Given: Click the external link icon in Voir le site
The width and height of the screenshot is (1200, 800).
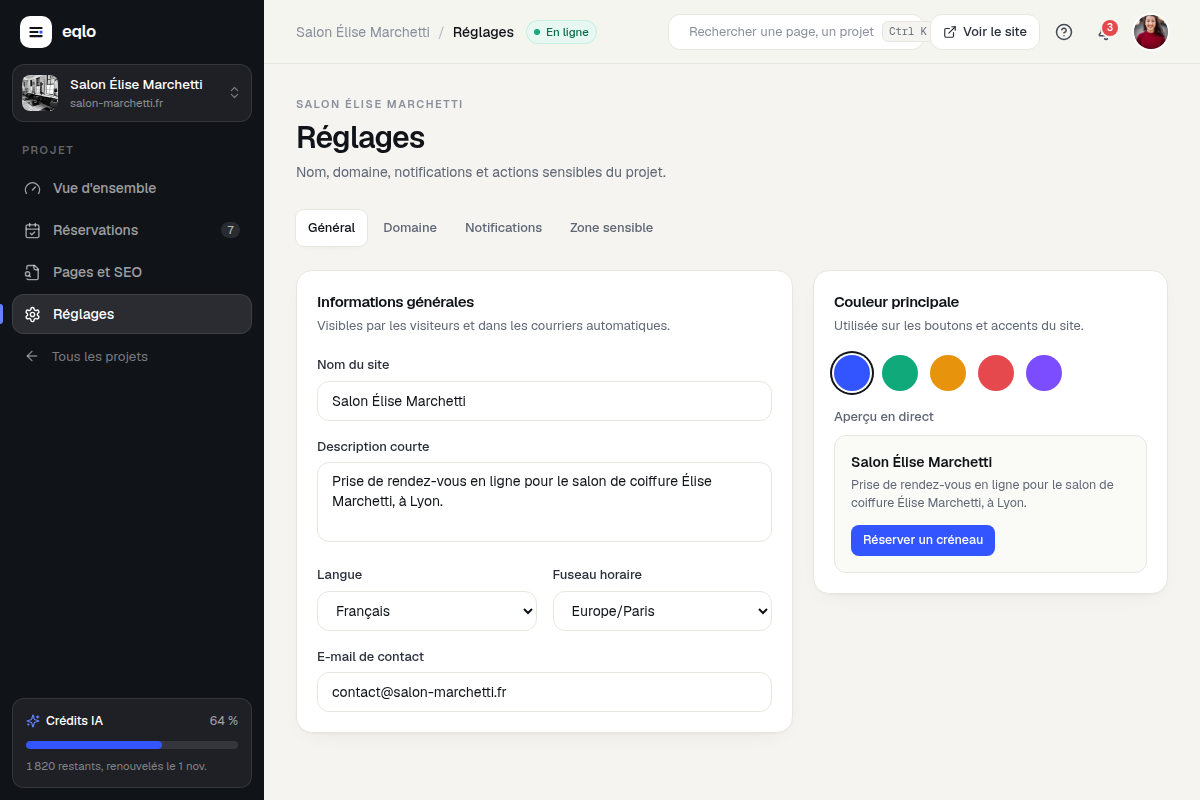Looking at the screenshot, I should click(x=950, y=32).
